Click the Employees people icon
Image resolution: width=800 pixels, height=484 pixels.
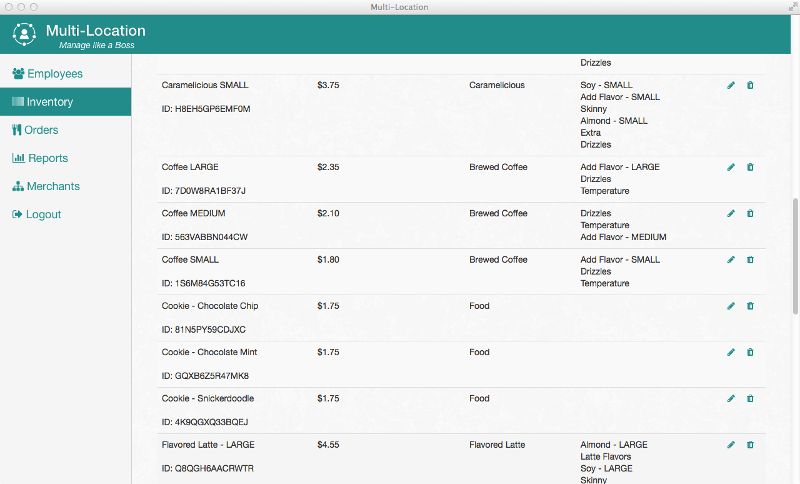point(18,73)
